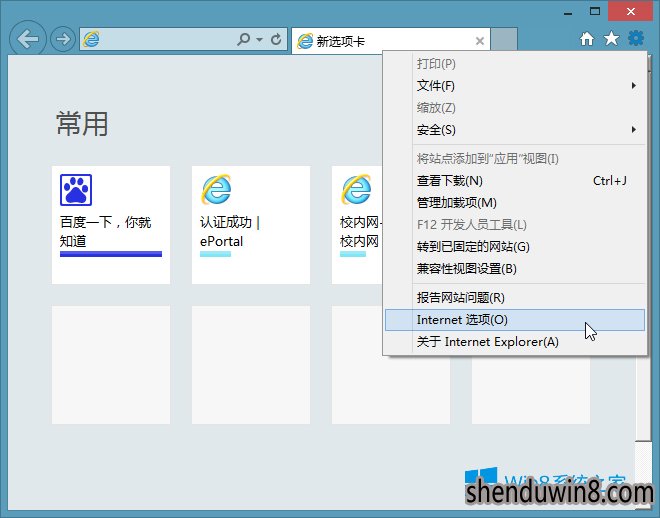Click the 缩放(Z) menu entry
Viewport: 660px width, 518px height.
[x=515, y=108]
